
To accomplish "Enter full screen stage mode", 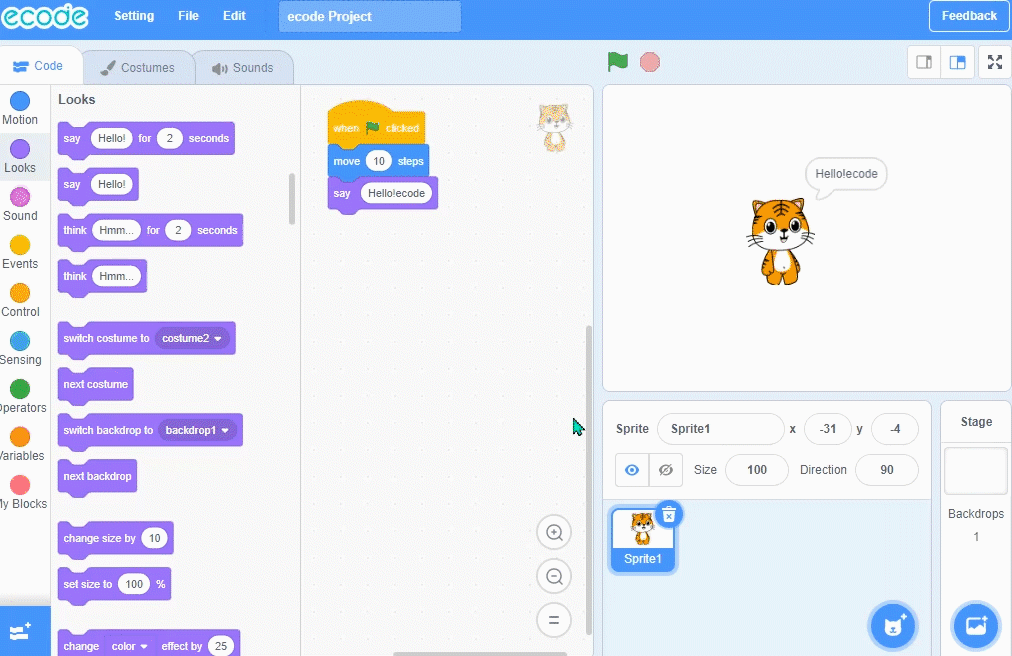I will point(995,62).
